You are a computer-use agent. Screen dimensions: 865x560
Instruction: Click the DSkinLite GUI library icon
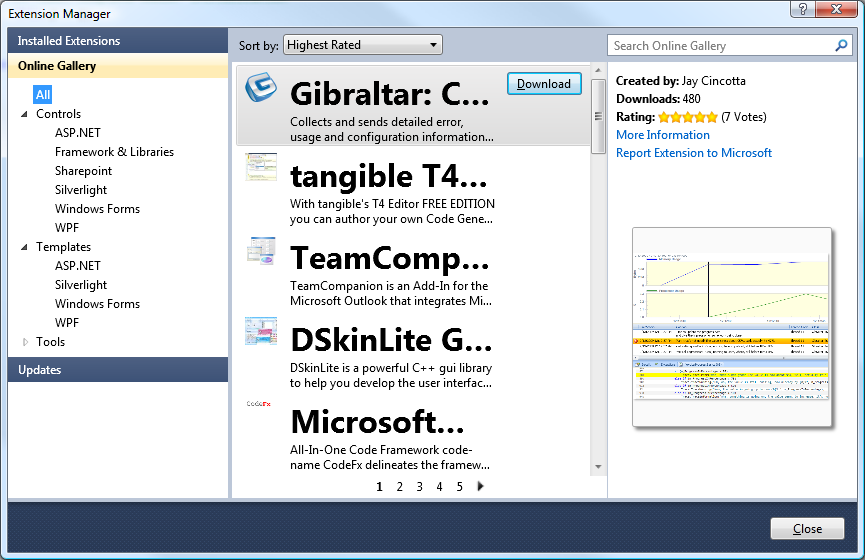261,333
